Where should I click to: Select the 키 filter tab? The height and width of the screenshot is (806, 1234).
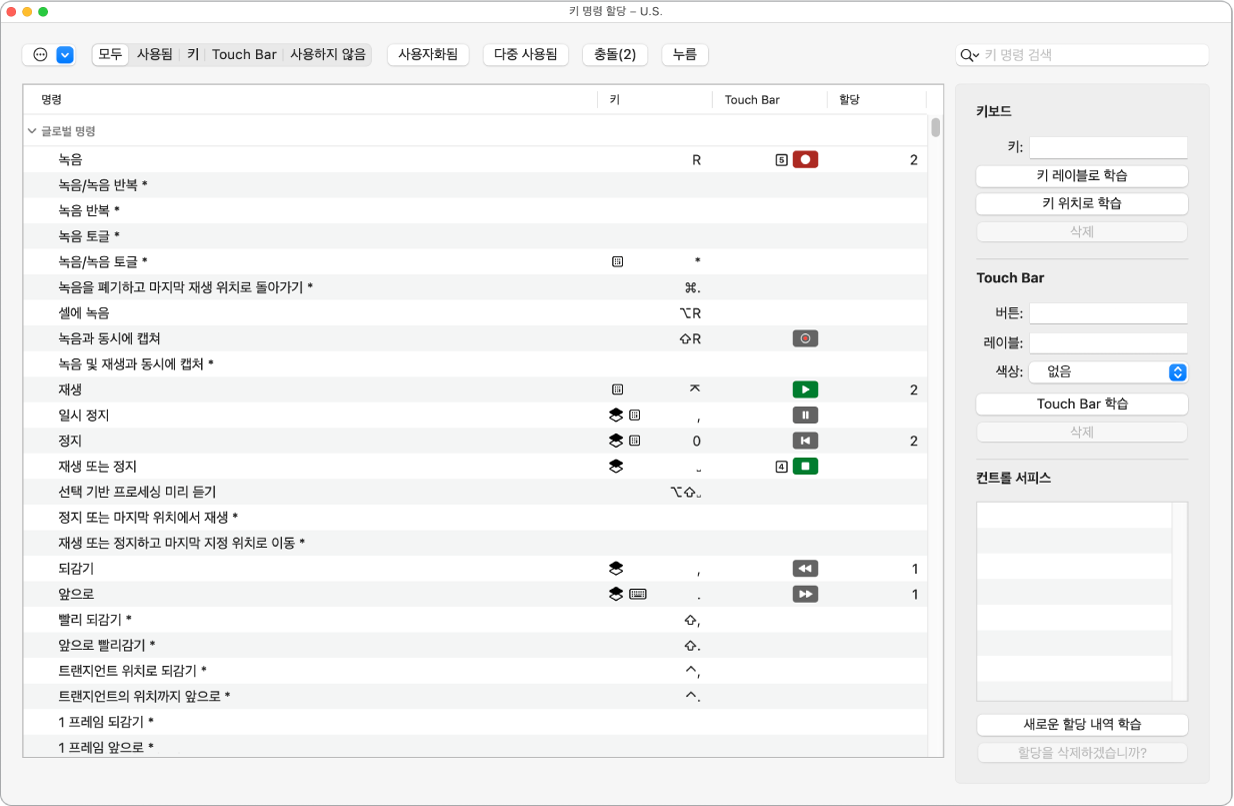193,55
